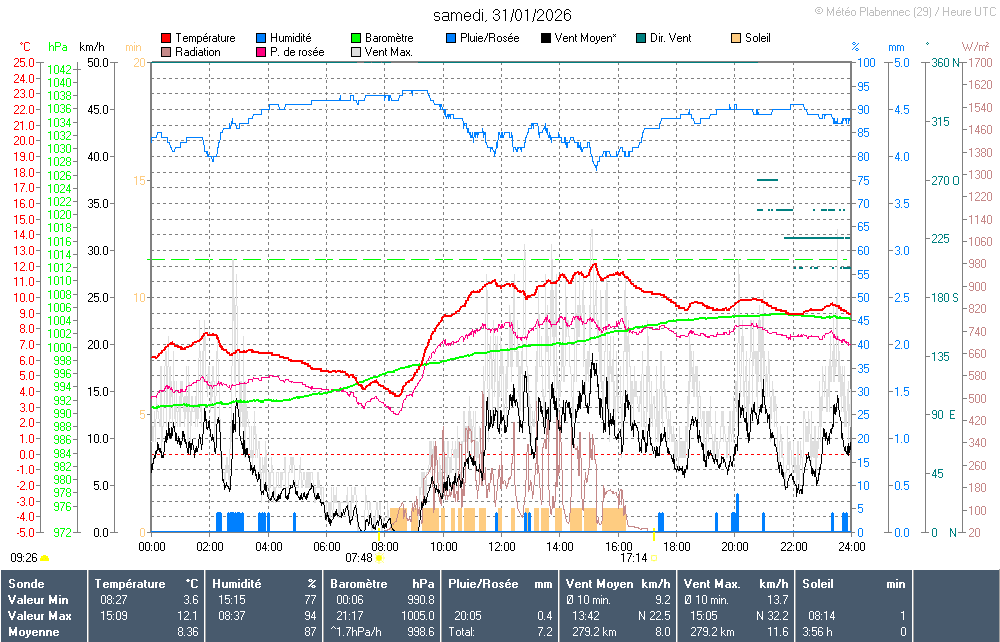Click the blue Pluie/Rosée legend square
This screenshot has width=1000, height=642.
(x=451, y=38)
